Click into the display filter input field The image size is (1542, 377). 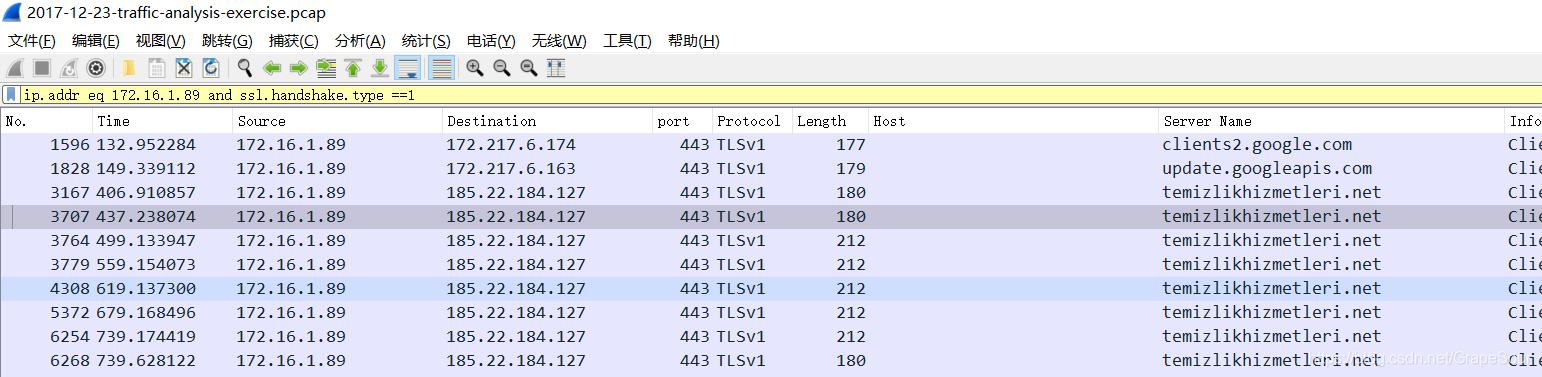click(780, 95)
